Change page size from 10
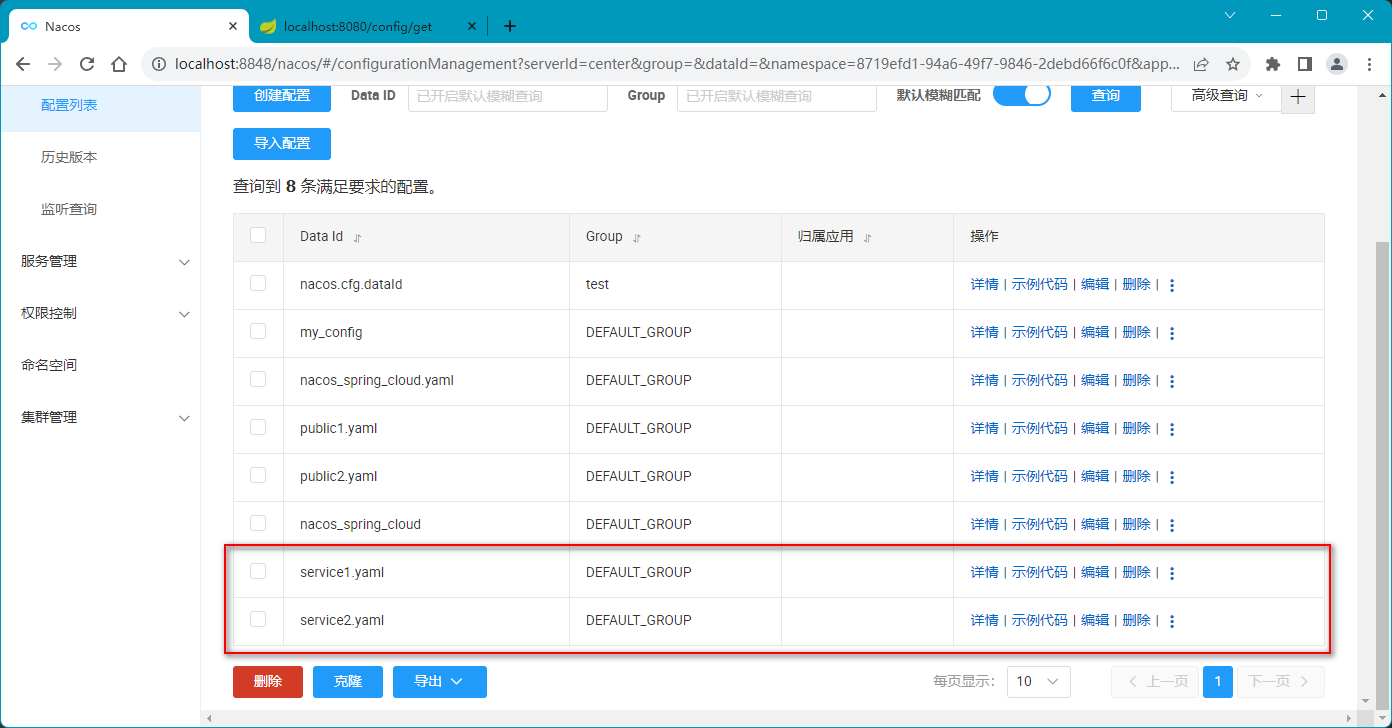 point(1038,681)
